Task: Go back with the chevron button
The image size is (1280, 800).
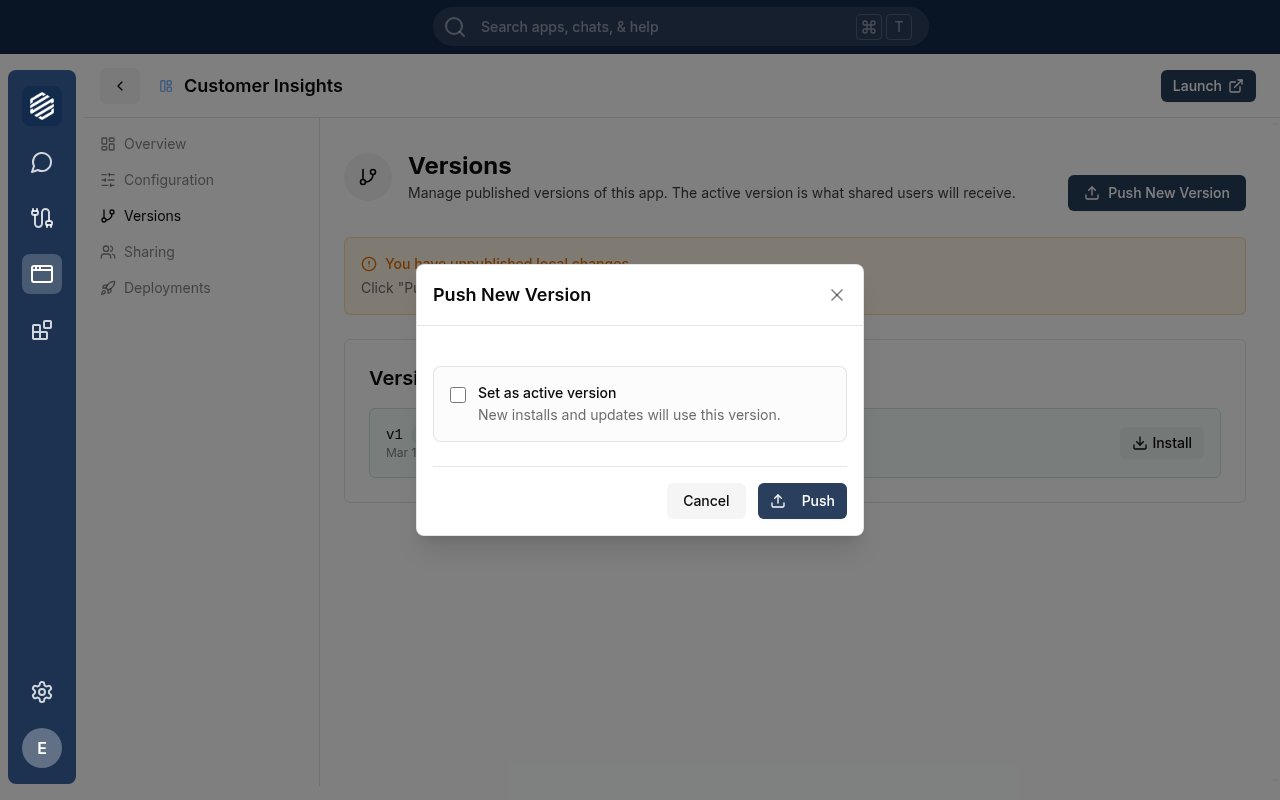Action: pyautogui.click(x=120, y=86)
